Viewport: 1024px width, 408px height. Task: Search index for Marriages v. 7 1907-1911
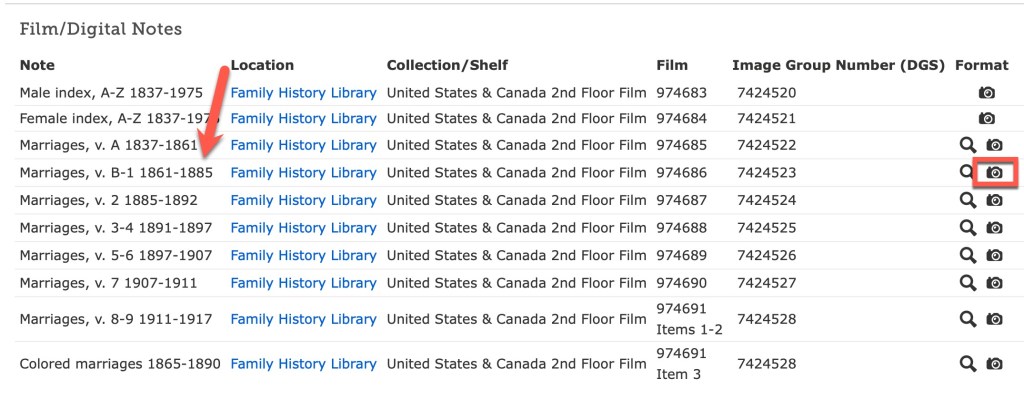967,283
